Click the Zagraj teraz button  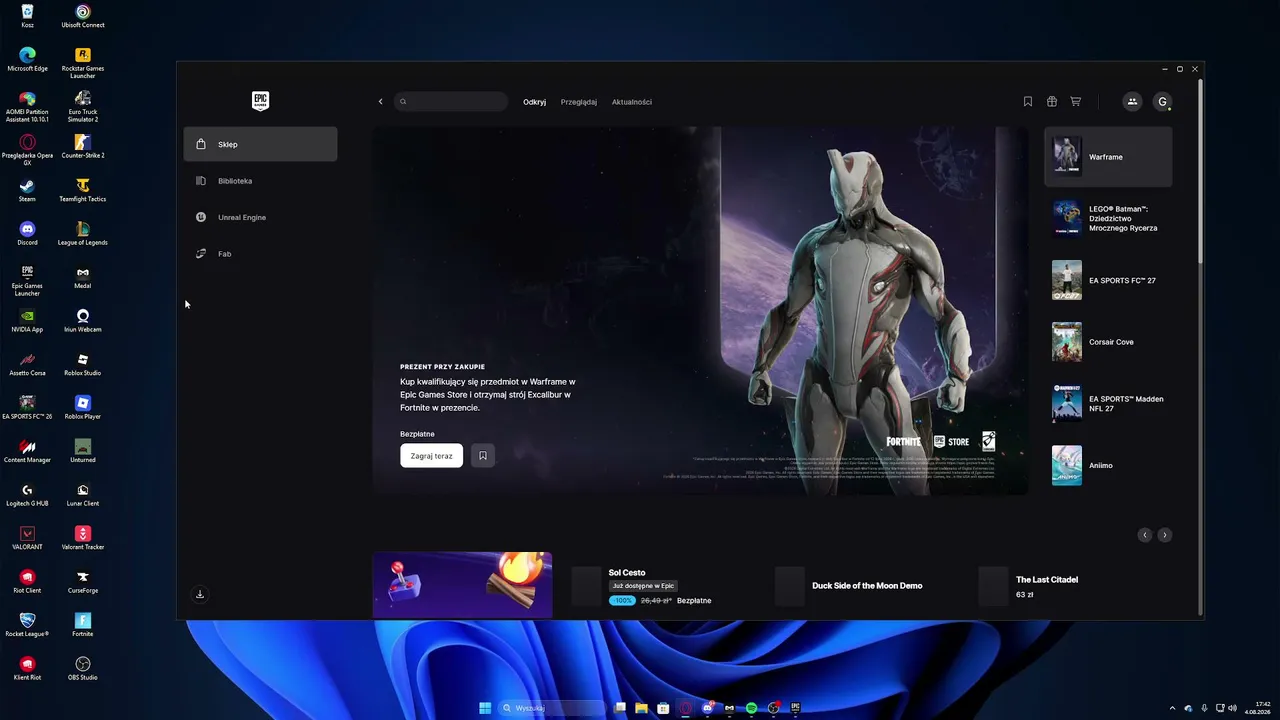pyautogui.click(x=432, y=456)
